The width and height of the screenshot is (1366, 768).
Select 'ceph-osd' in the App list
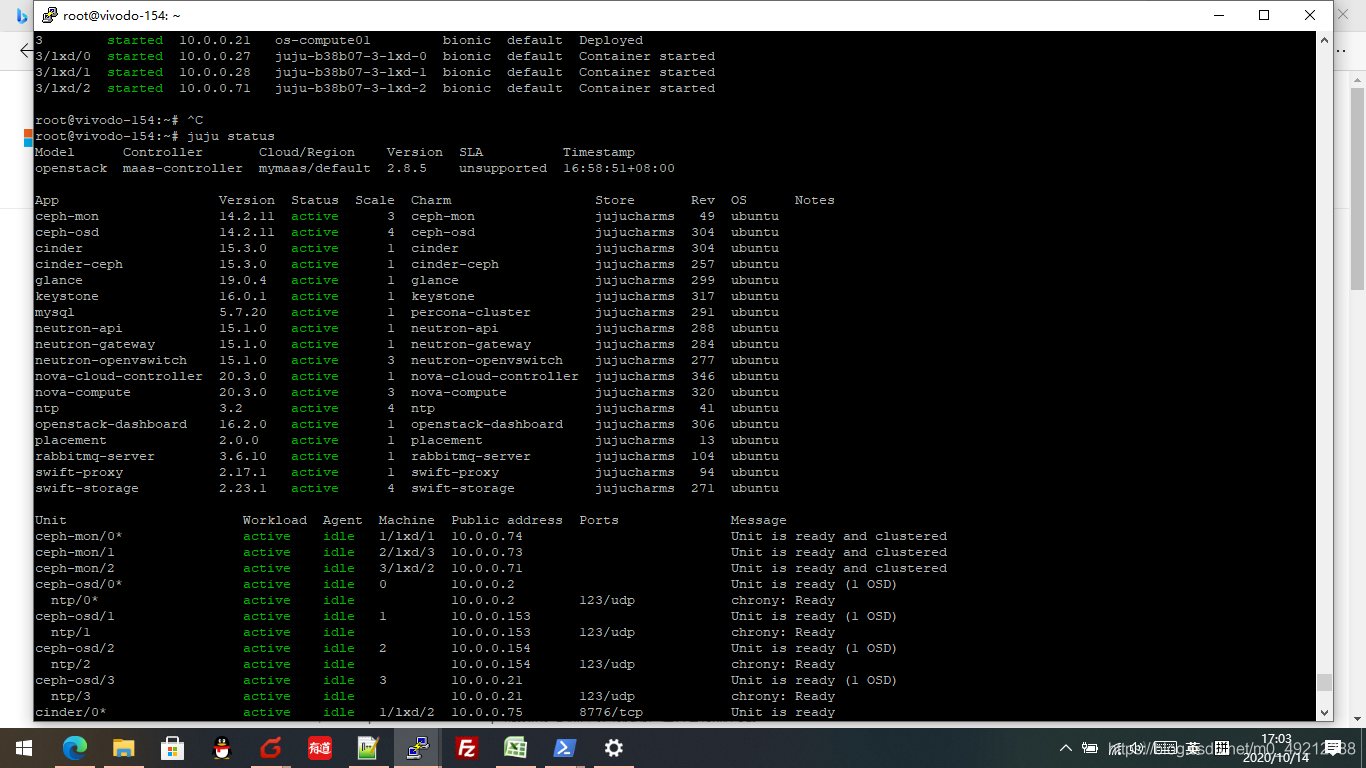coord(67,232)
